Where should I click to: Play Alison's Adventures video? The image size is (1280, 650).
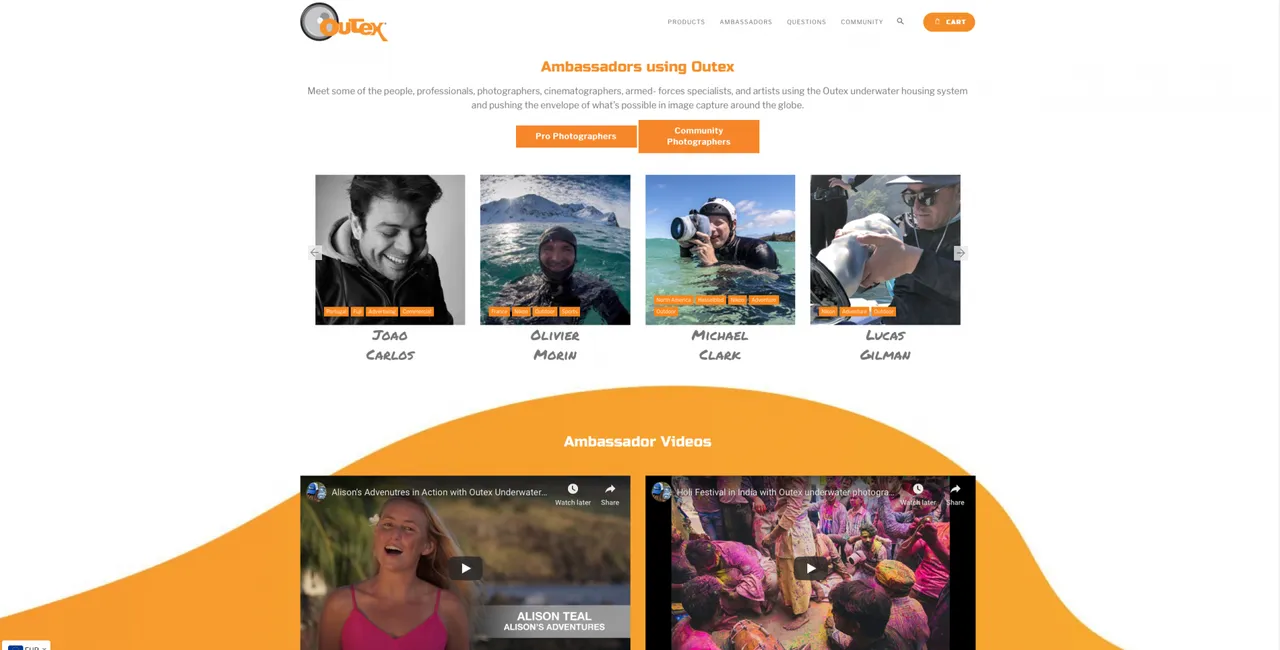[x=465, y=568]
